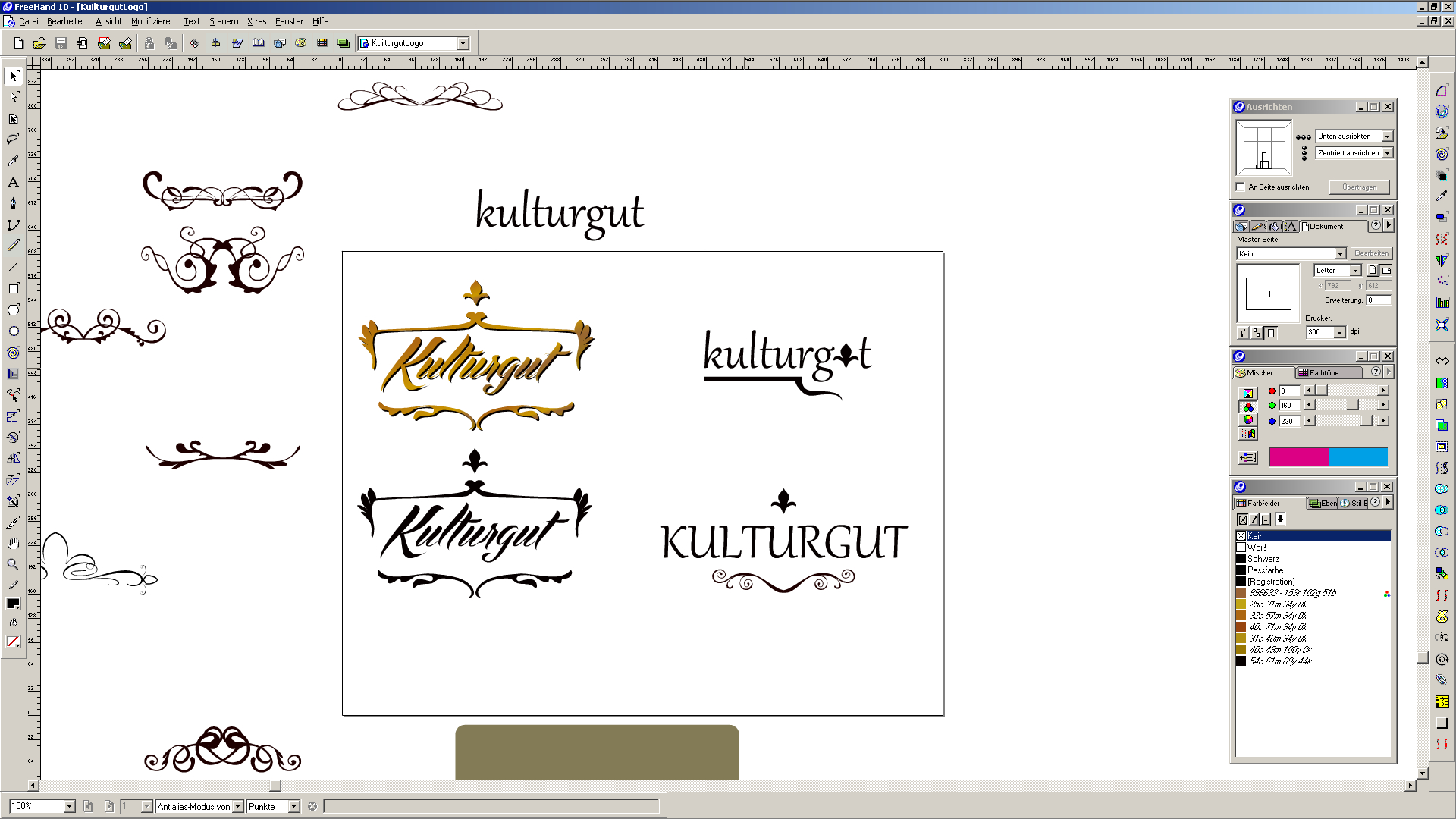
Task: Click inside the green value field showing 160
Action: (x=1290, y=405)
